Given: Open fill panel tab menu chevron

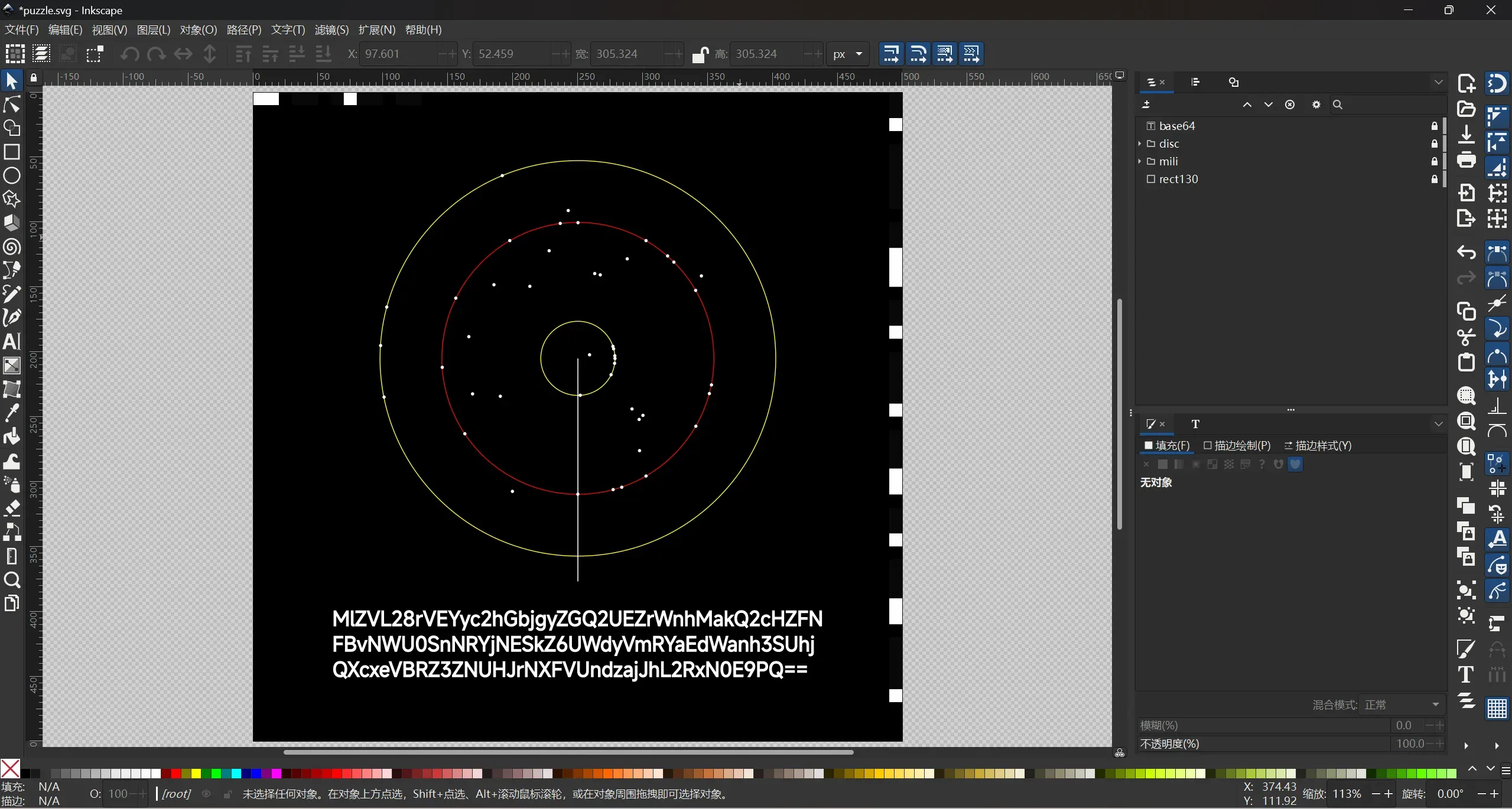Looking at the screenshot, I should [1439, 424].
